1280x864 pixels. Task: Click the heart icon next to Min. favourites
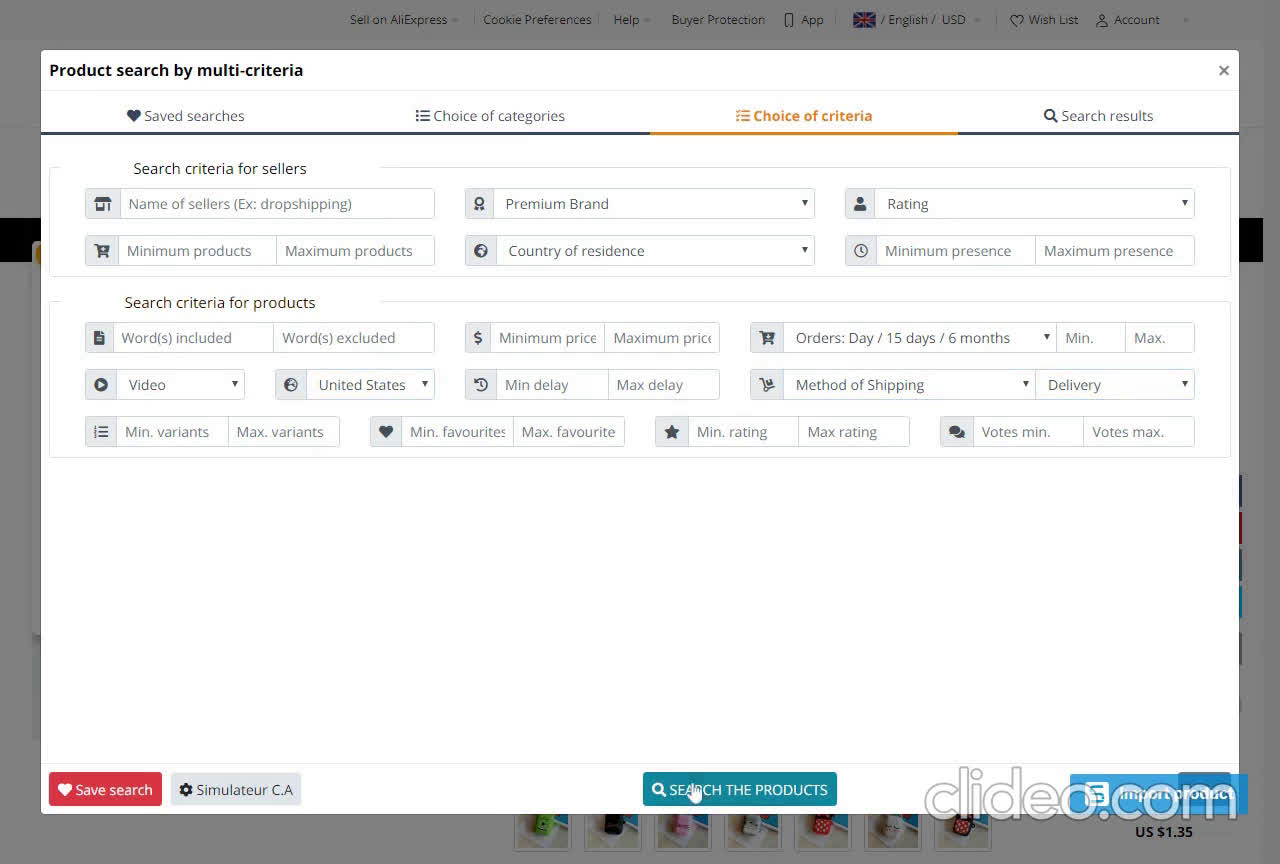pos(386,431)
